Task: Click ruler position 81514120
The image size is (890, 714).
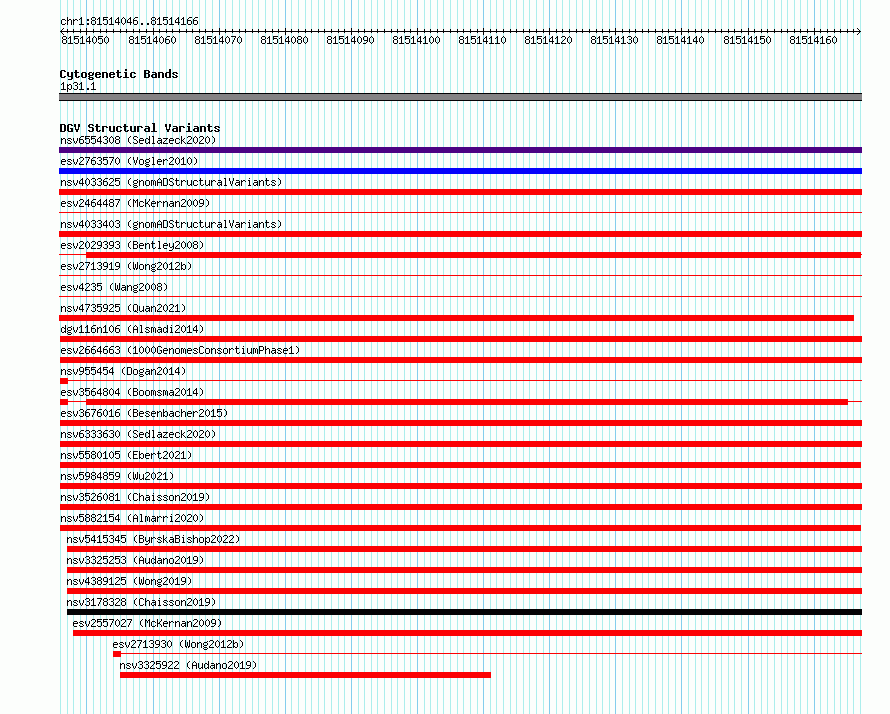Action: point(548,40)
